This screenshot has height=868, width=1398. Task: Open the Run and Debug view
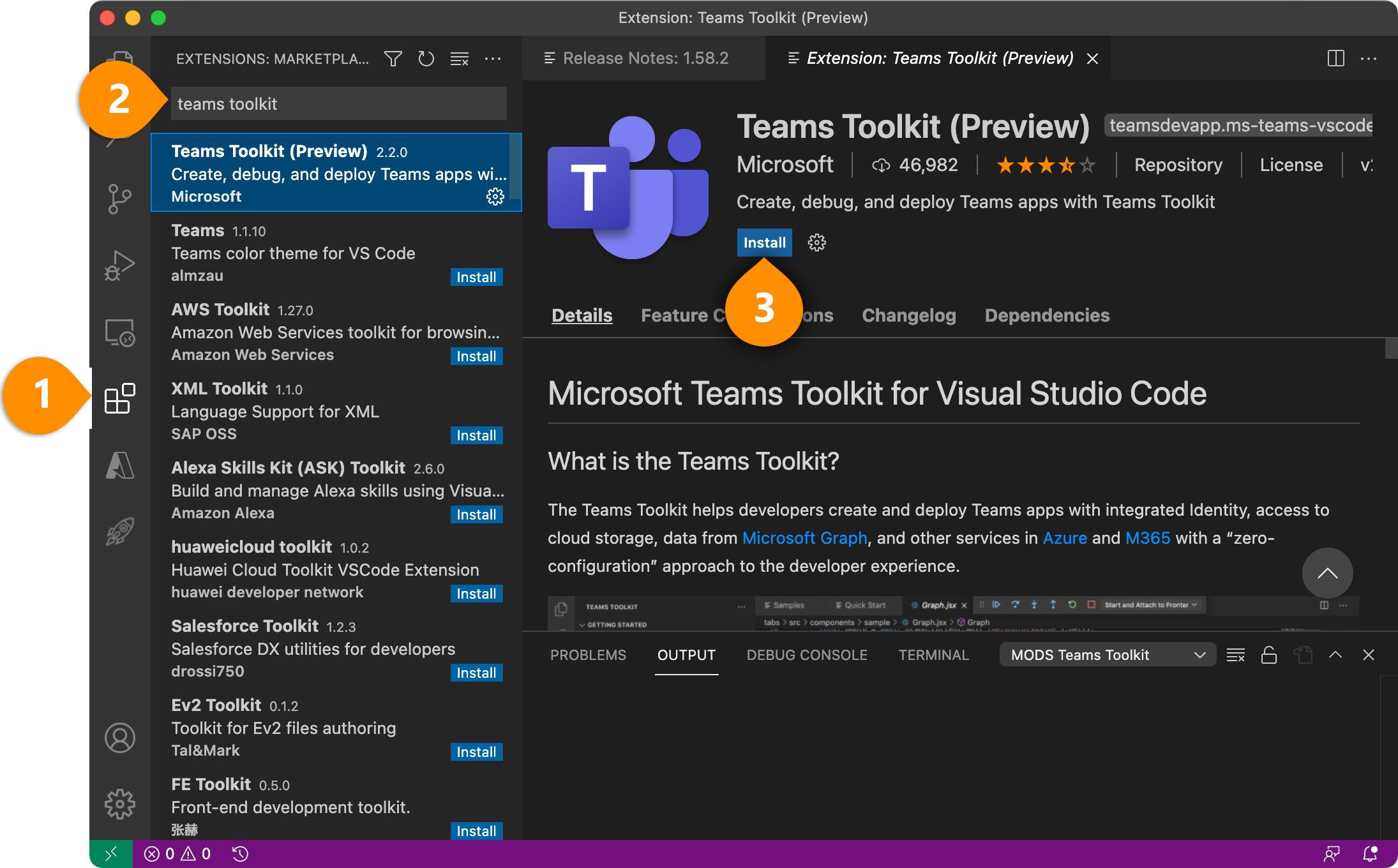(x=119, y=264)
